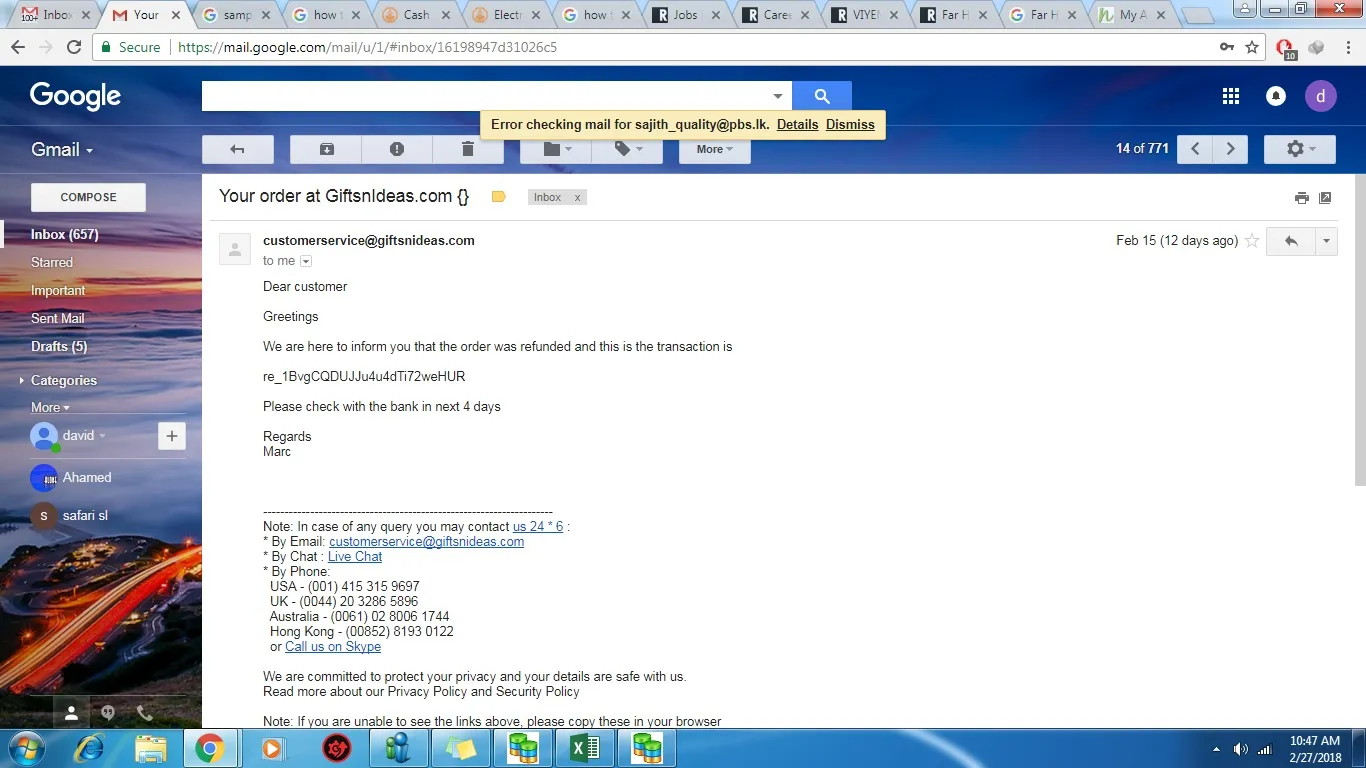Click the Google logo
This screenshot has height=768, width=1366.
(x=75, y=96)
